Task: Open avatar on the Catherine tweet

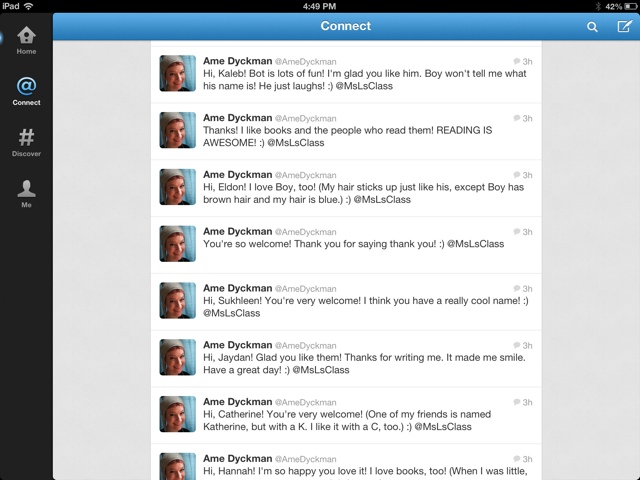Action: tap(178, 414)
